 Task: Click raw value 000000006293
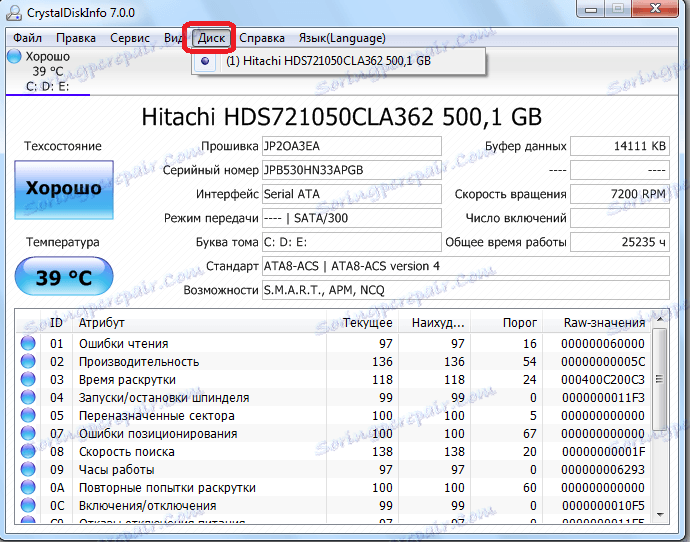(603, 469)
